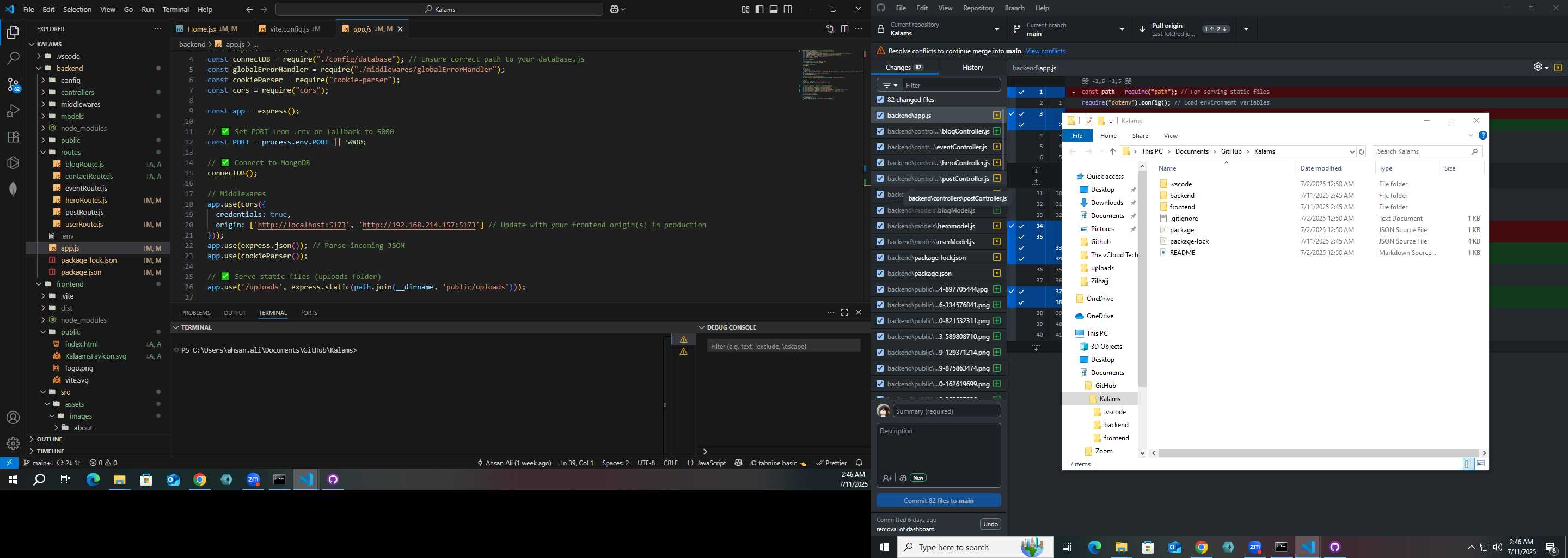Click Commit 82 files to main button

pyautogui.click(x=939, y=501)
